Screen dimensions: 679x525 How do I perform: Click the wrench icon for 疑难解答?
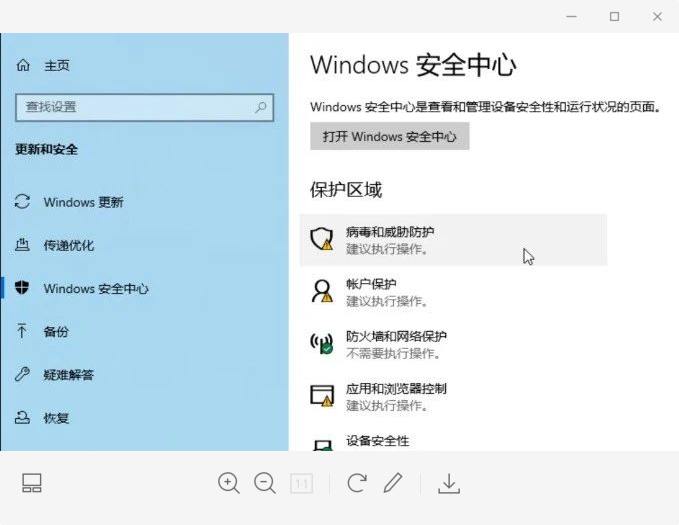tap(22, 374)
